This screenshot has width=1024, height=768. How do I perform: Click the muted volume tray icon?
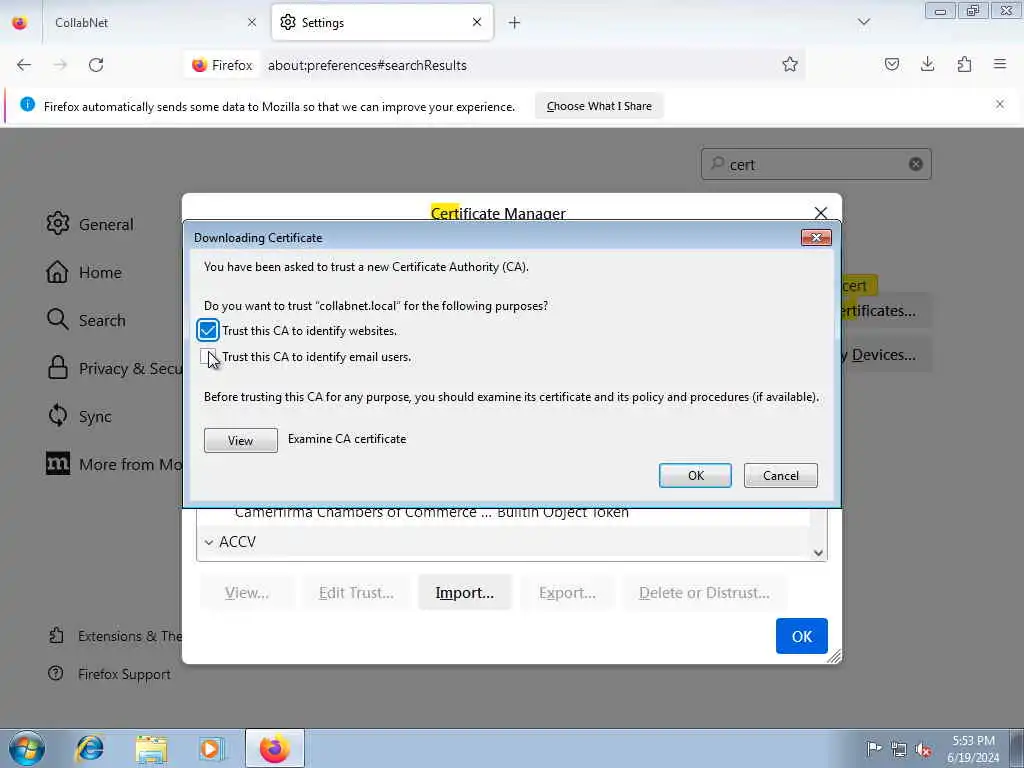(923, 749)
